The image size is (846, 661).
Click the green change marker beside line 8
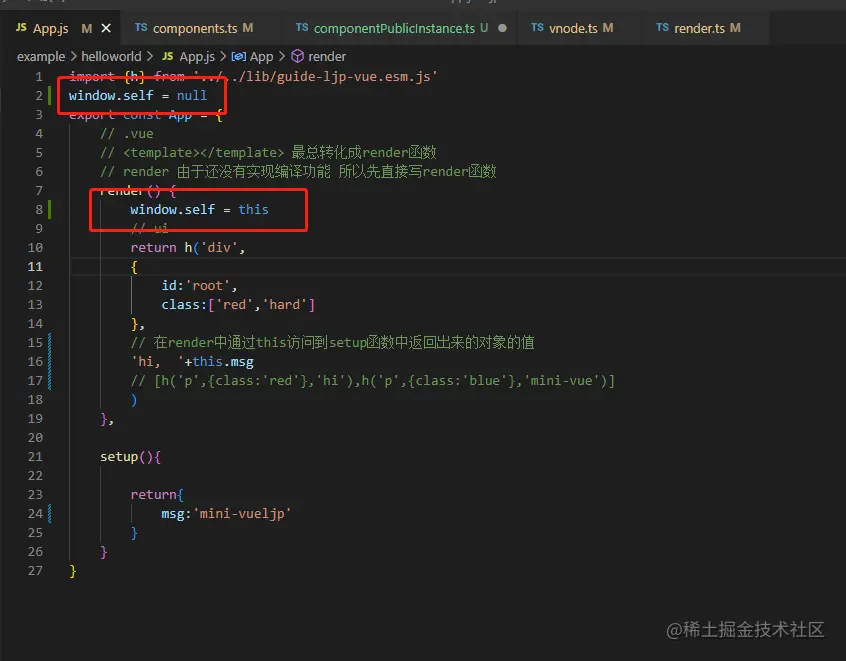[x=50, y=209]
